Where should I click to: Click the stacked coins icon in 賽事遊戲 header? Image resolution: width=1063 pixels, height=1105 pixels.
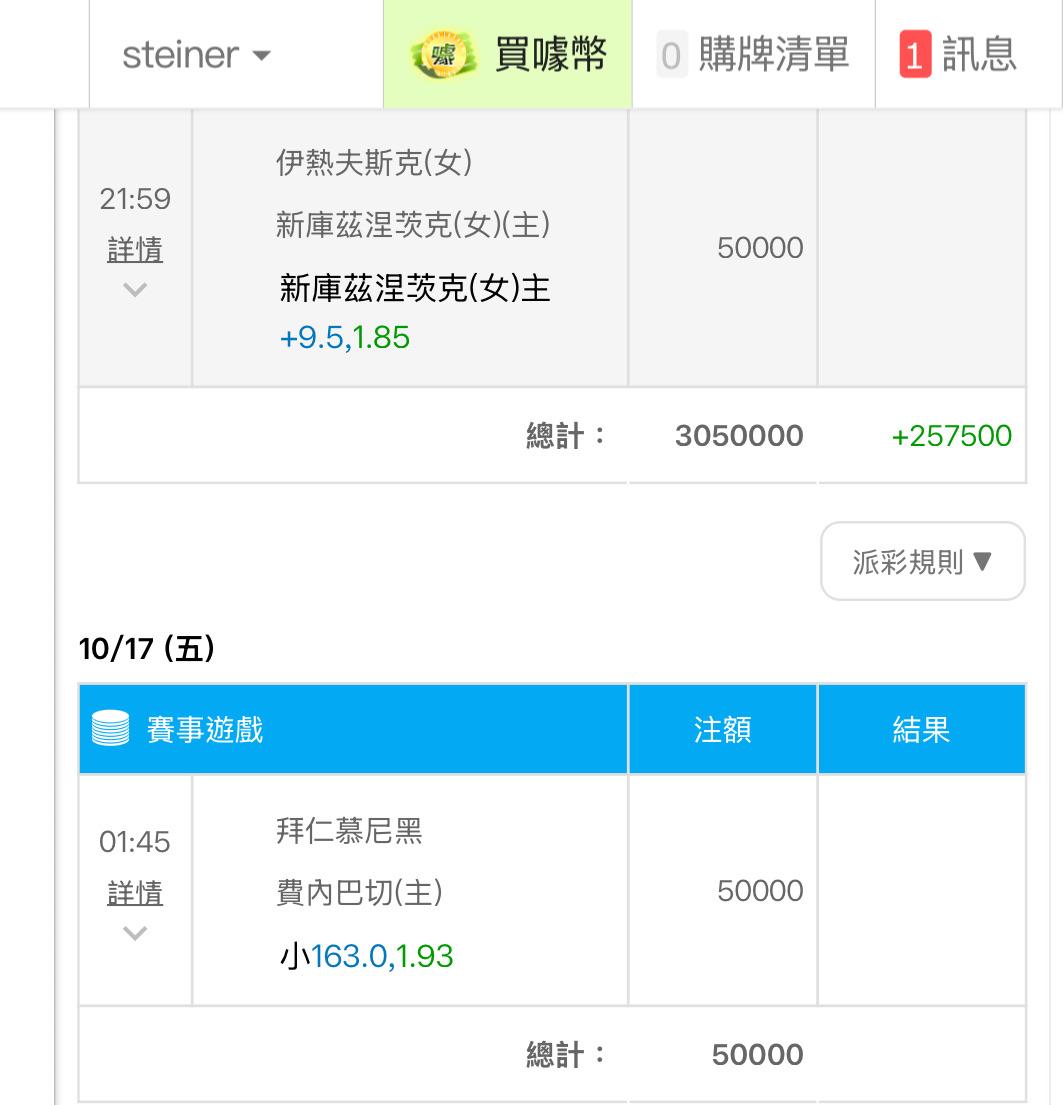click(x=110, y=729)
